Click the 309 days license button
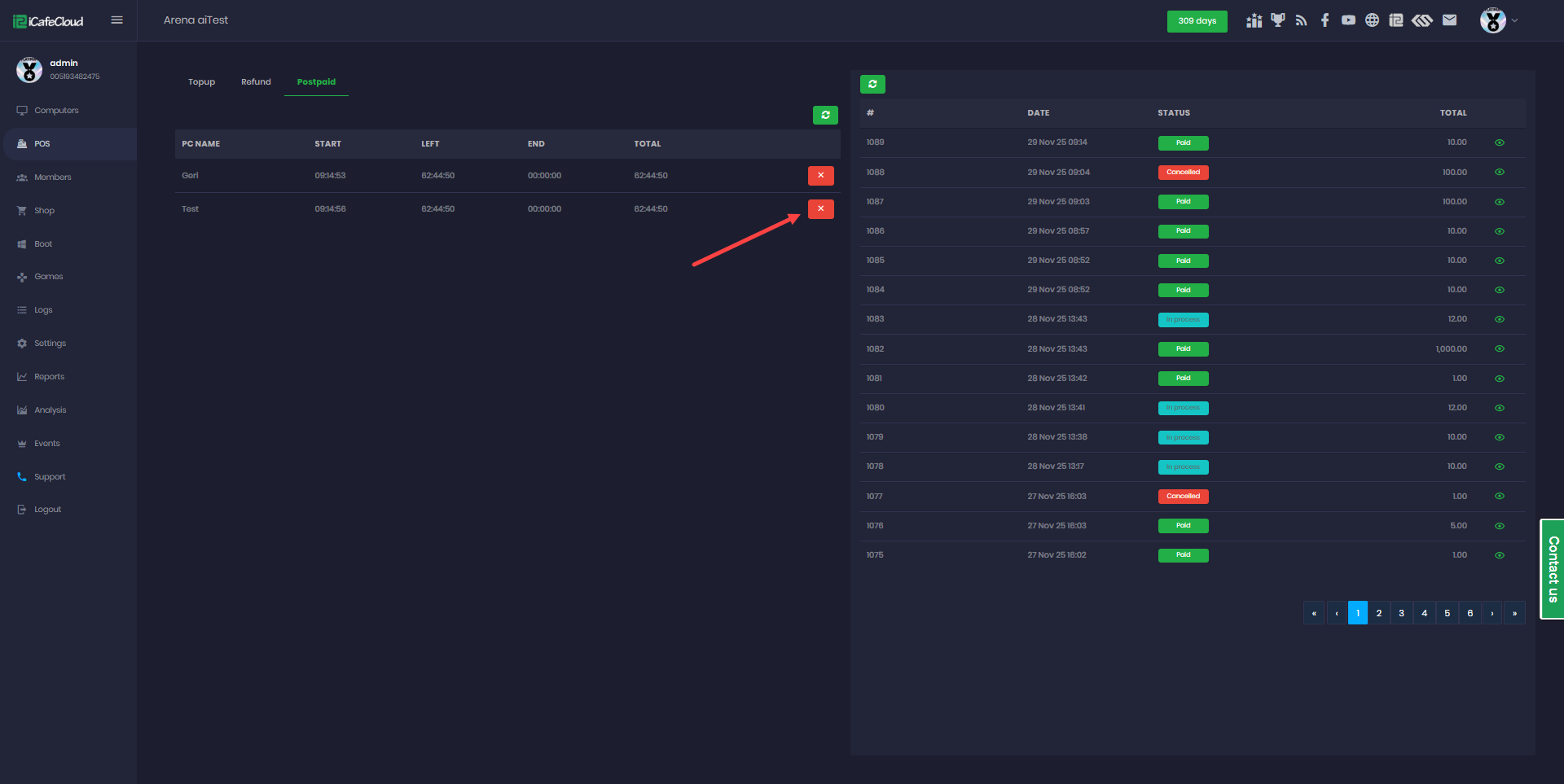The height and width of the screenshot is (784, 1564). point(1197,21)
